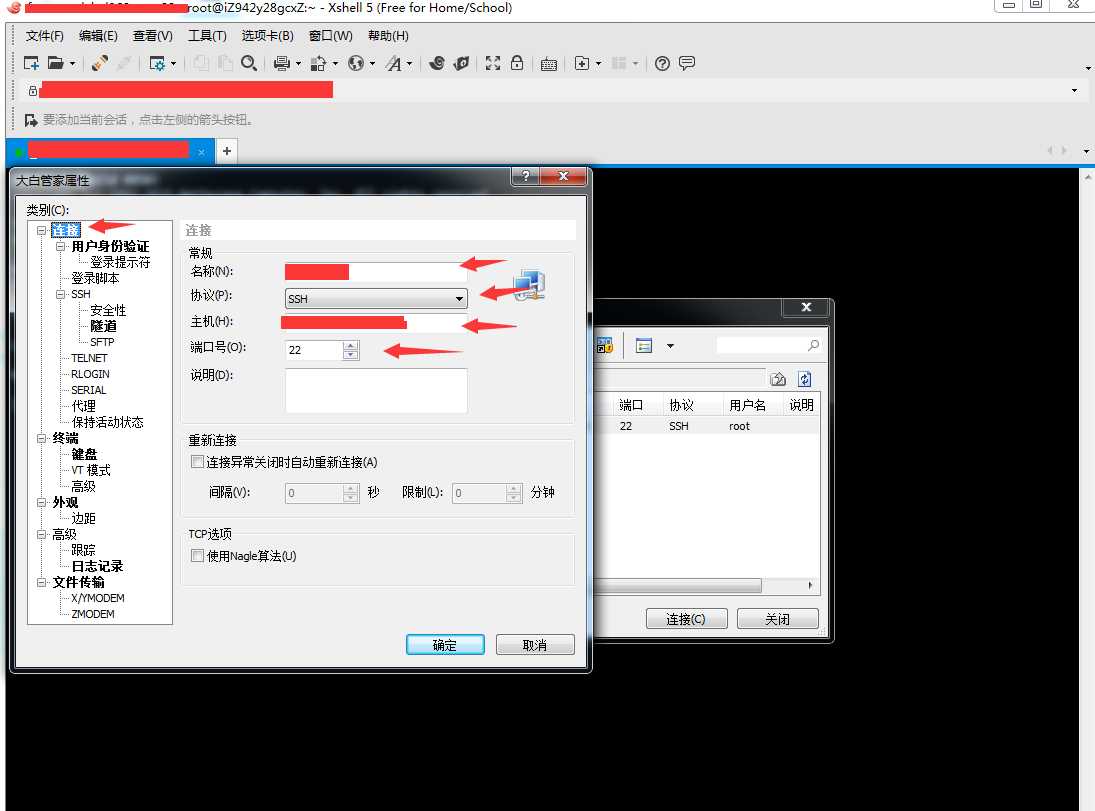
Task: Open the 文件(F) menu
Action: (x=45, y=36)
